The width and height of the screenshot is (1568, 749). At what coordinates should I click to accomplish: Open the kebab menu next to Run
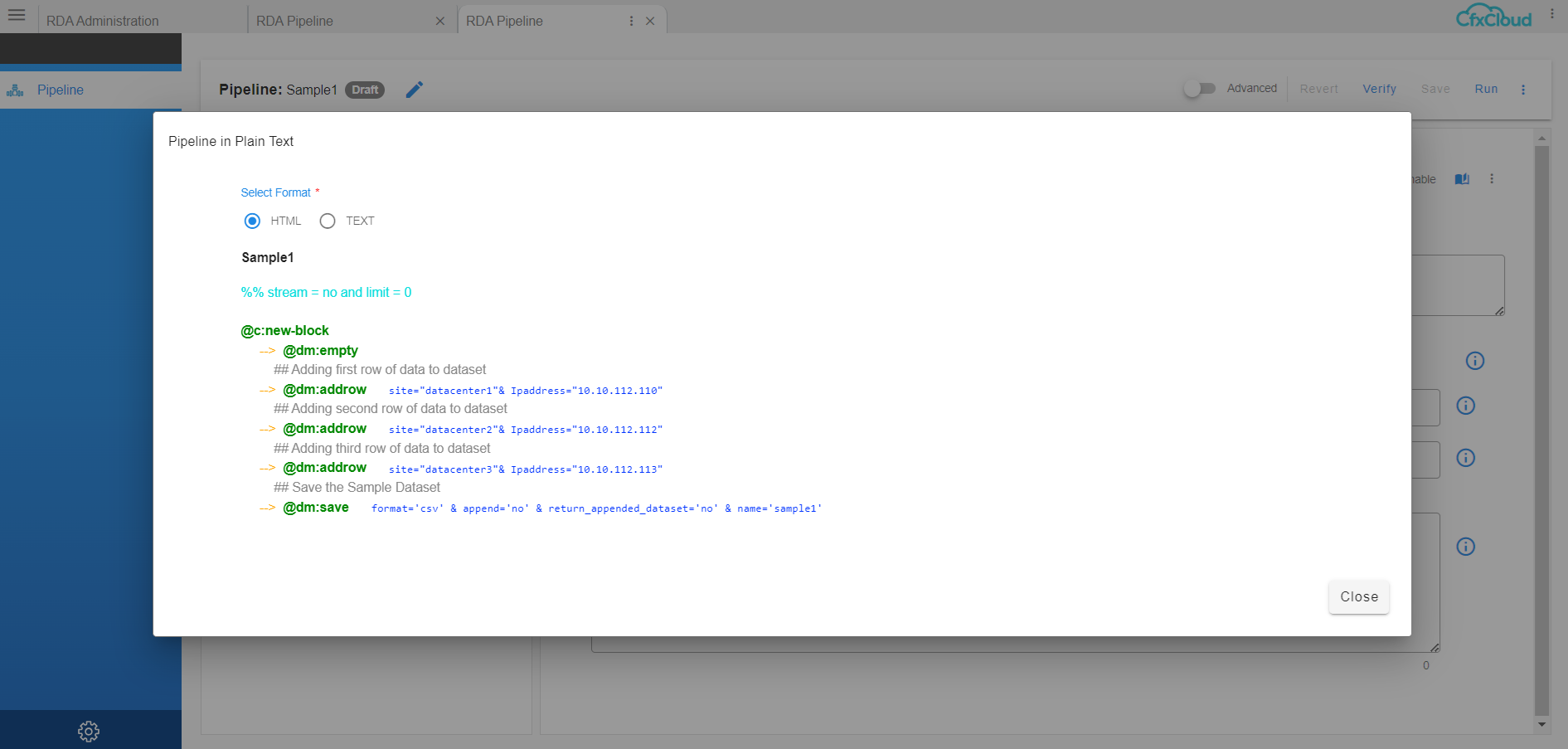pos(1523,89)
